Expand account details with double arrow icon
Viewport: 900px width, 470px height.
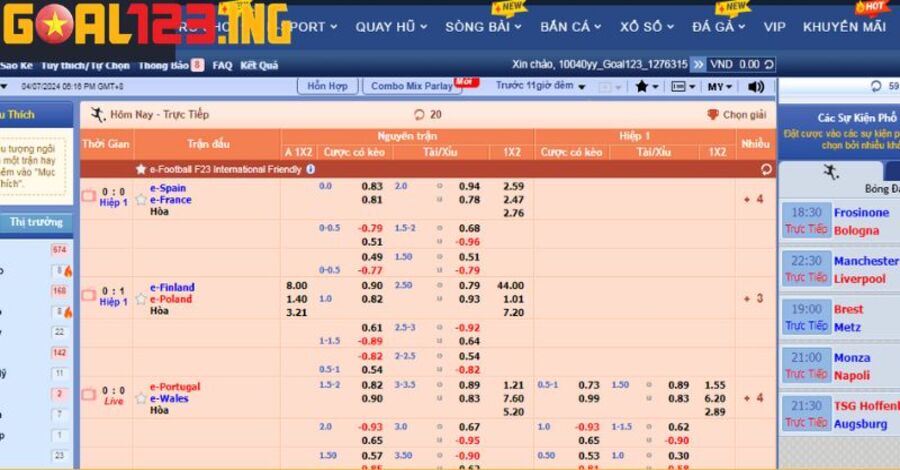coord(697,64)
